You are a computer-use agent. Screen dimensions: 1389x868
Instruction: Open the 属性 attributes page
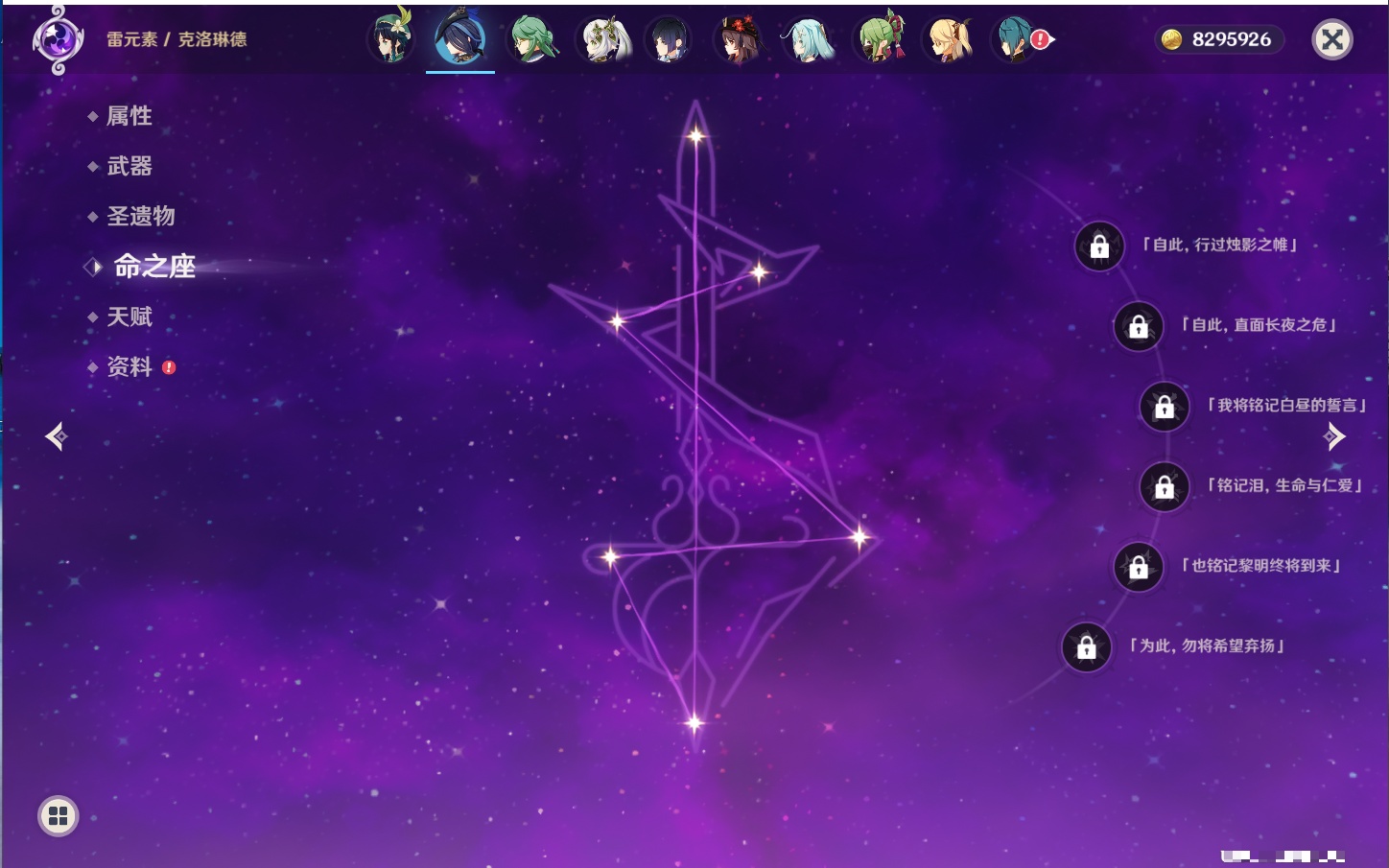click(129, 116)
